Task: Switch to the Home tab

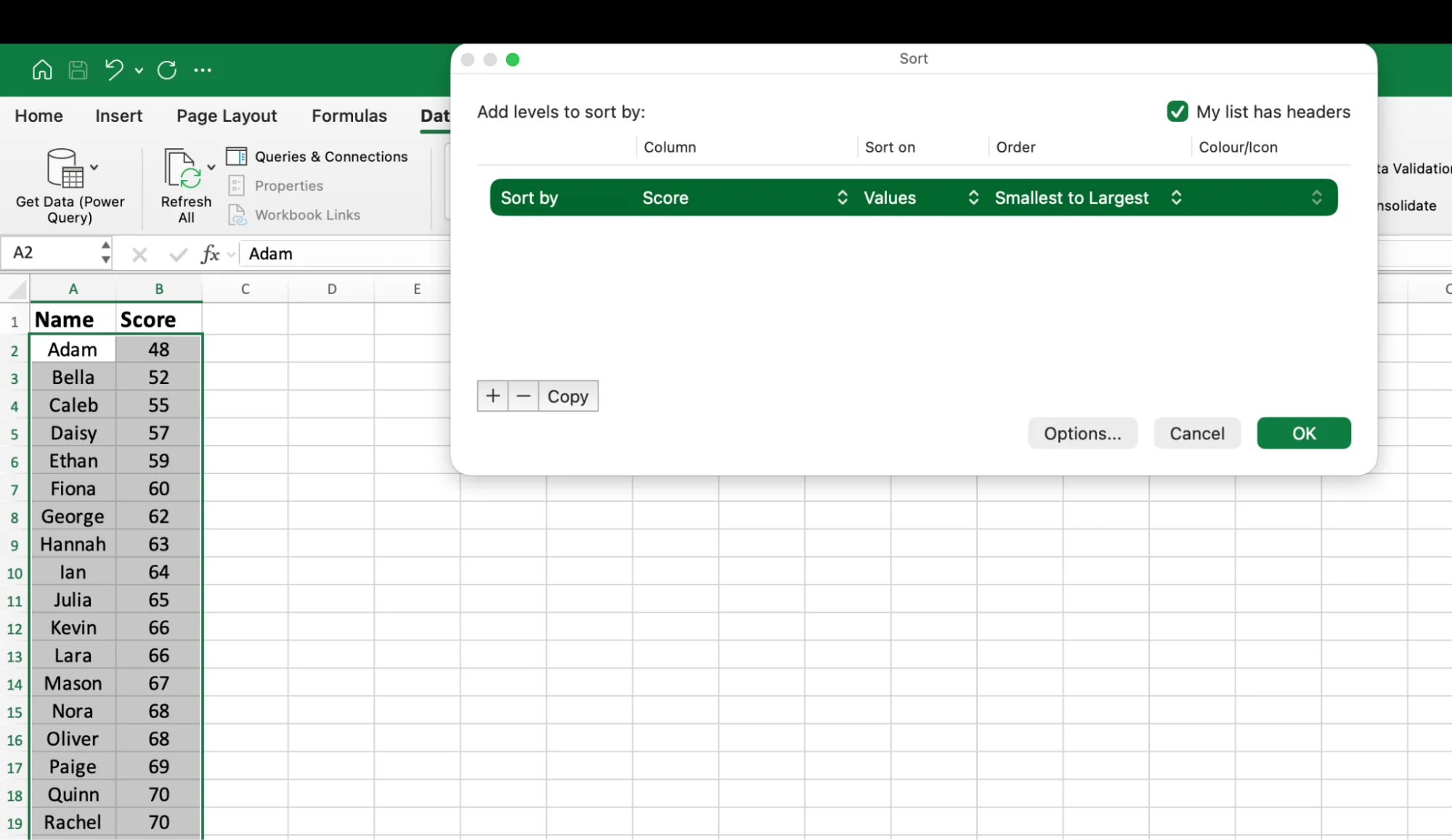Action: coord(39,115)
